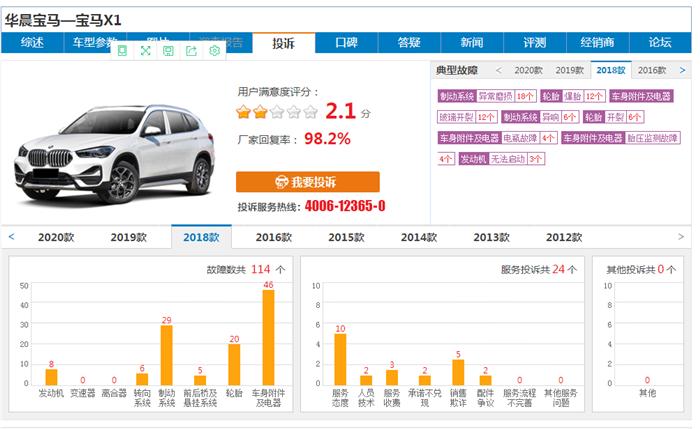
Task: Open the 论坛 tab
Action: tap(660, 43)
